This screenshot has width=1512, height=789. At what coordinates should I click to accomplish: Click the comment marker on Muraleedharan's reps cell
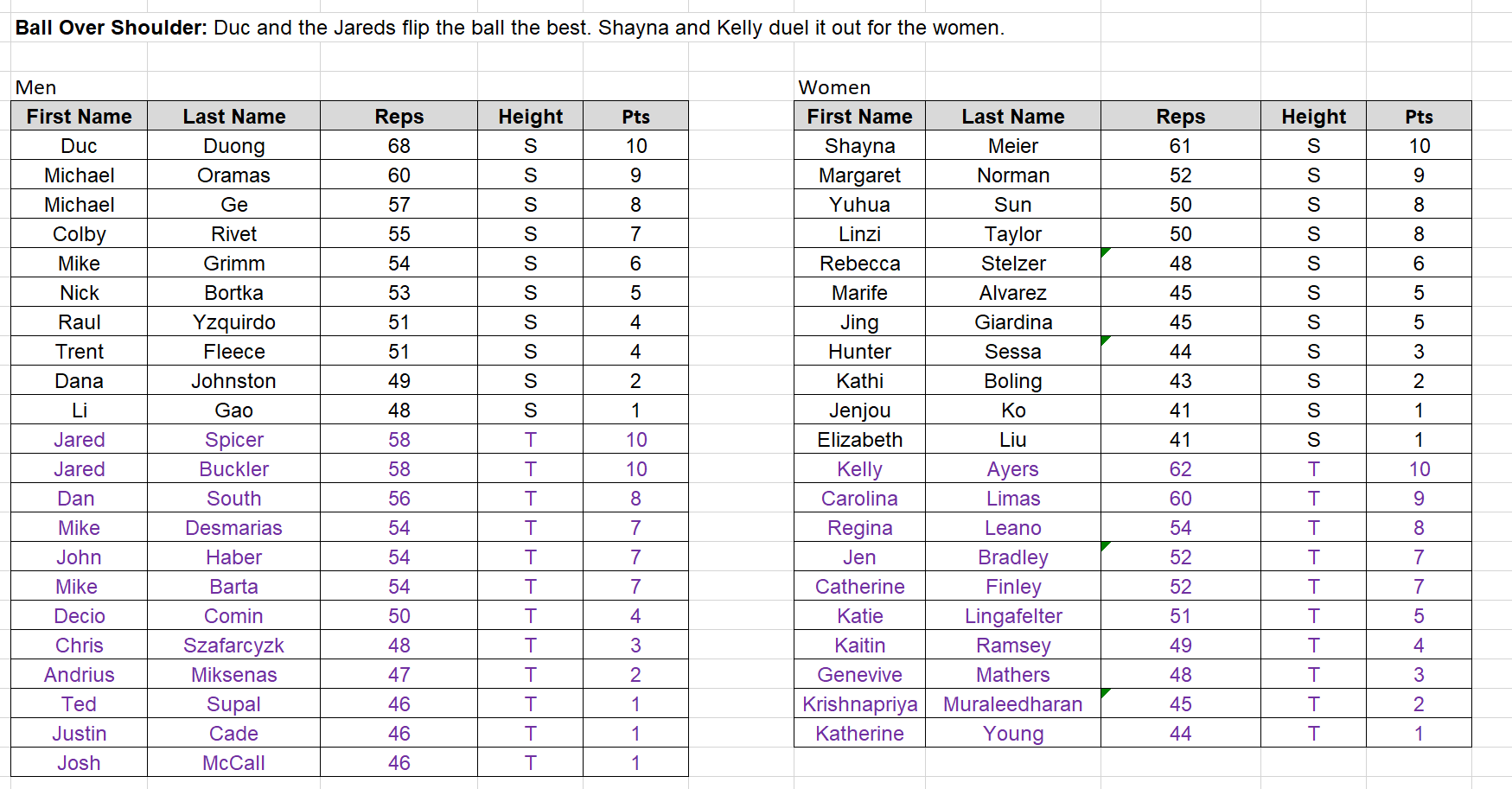point(1106,693)
